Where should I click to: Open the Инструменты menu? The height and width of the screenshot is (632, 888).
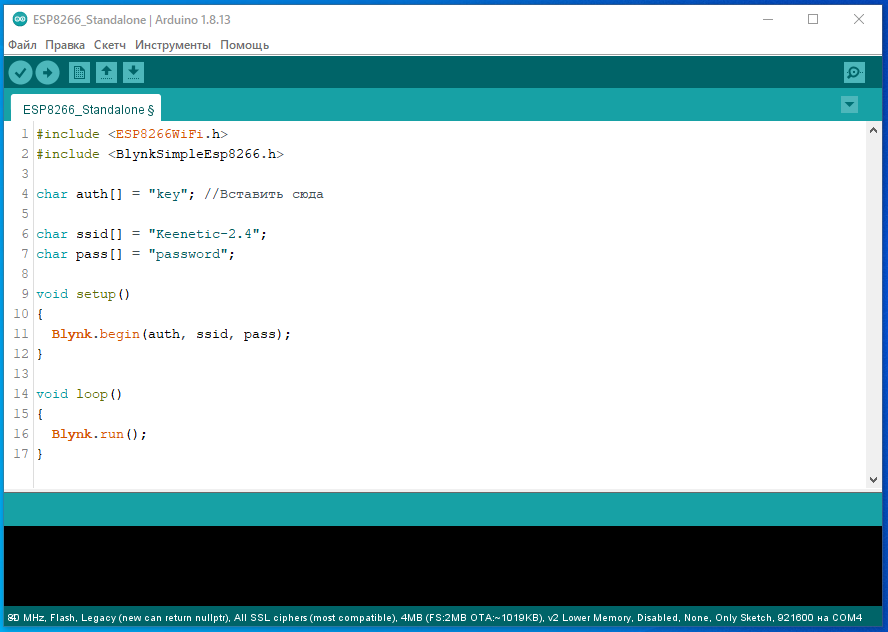(173, 45)
